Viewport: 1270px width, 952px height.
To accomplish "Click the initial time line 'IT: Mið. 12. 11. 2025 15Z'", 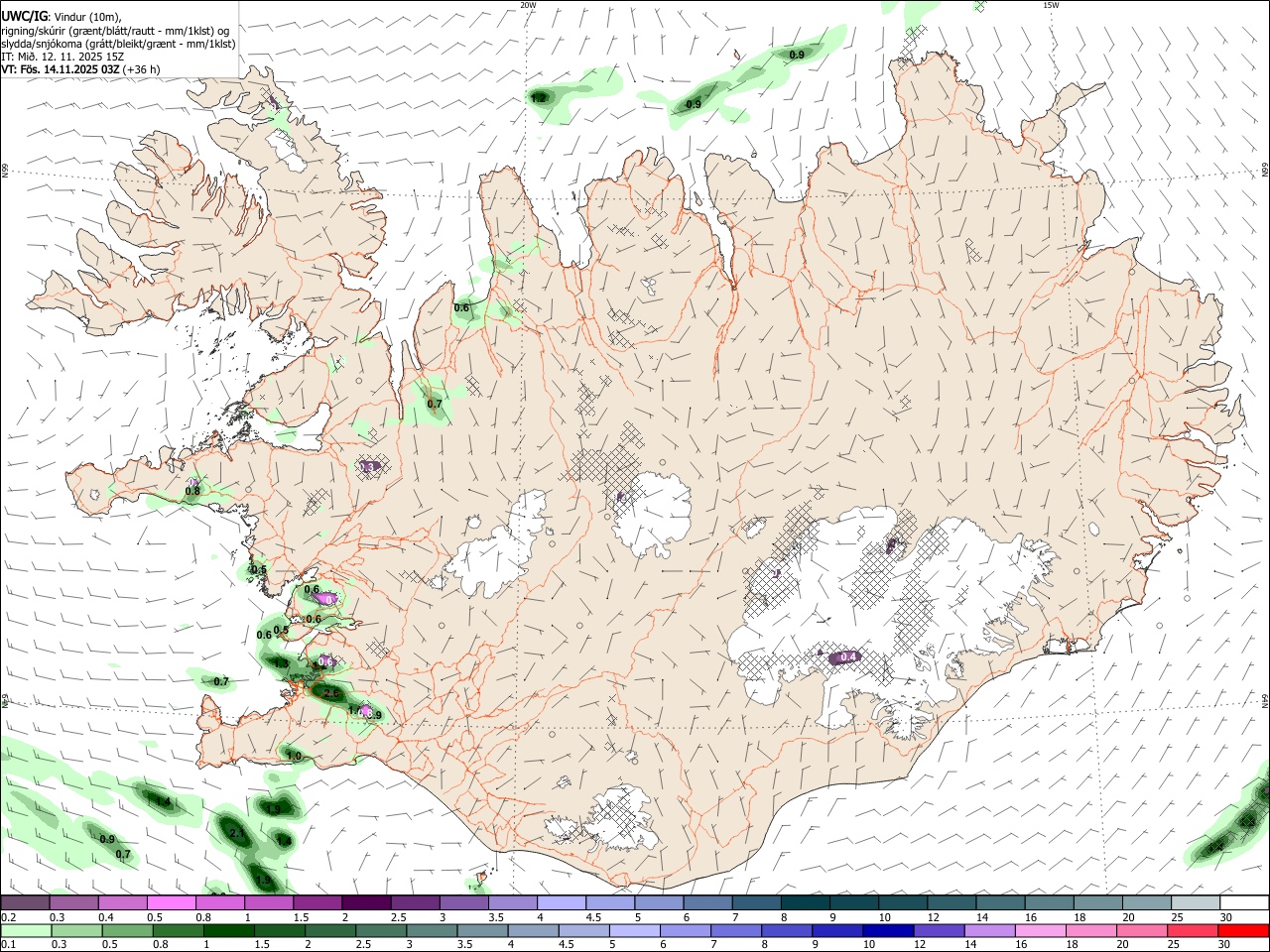I will 63,57.
